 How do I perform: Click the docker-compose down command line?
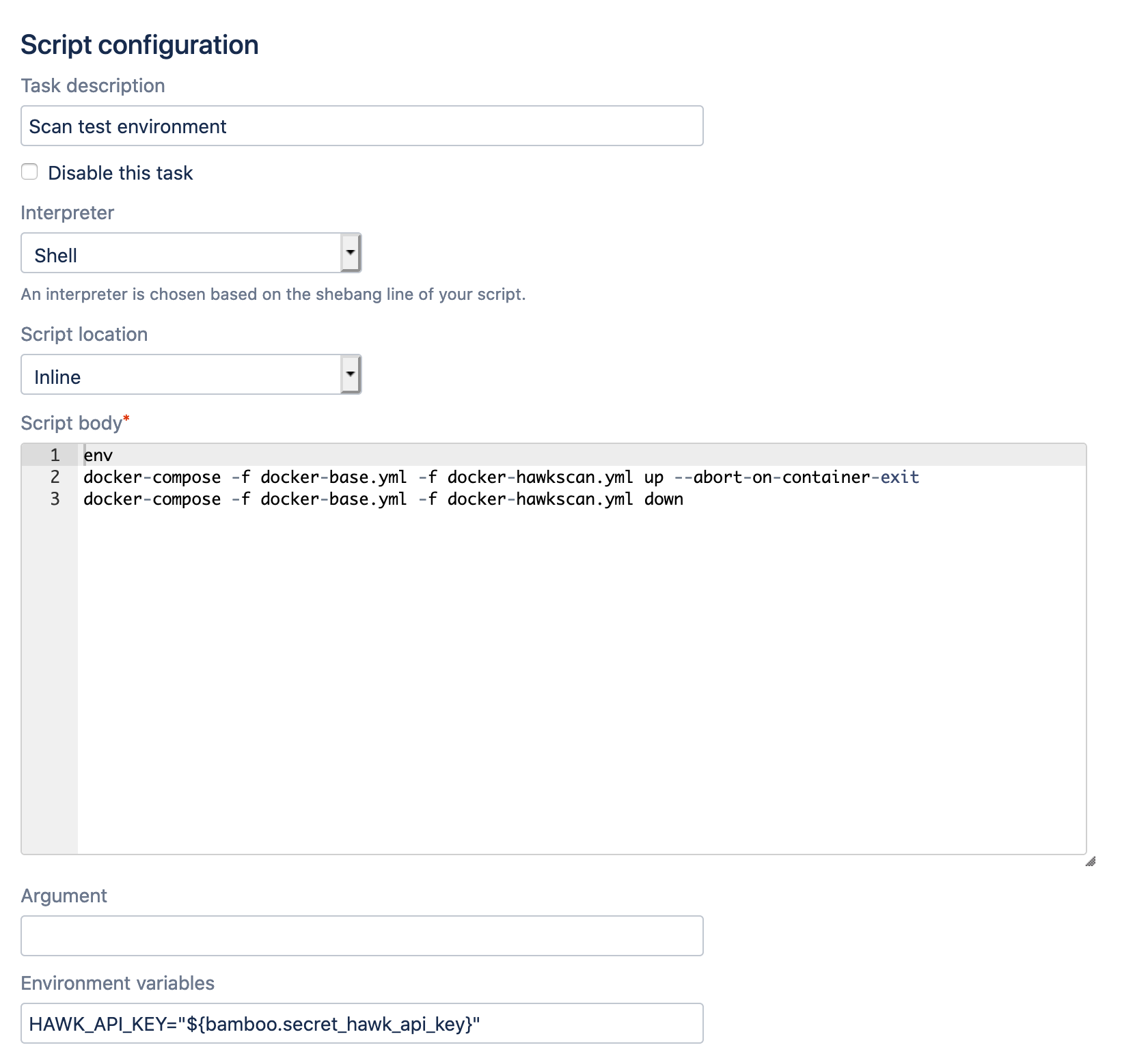click(x=383, y=499)
